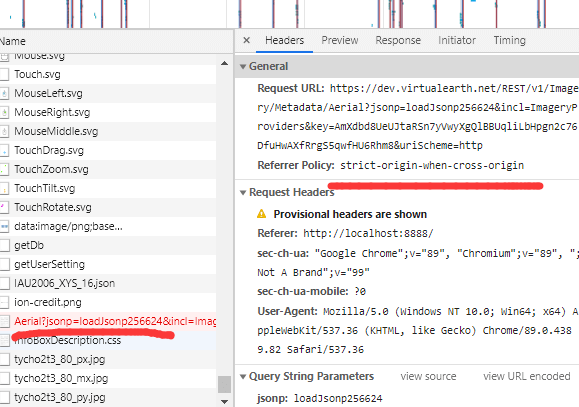Switch to the Preview tab

tap(340, 40)
